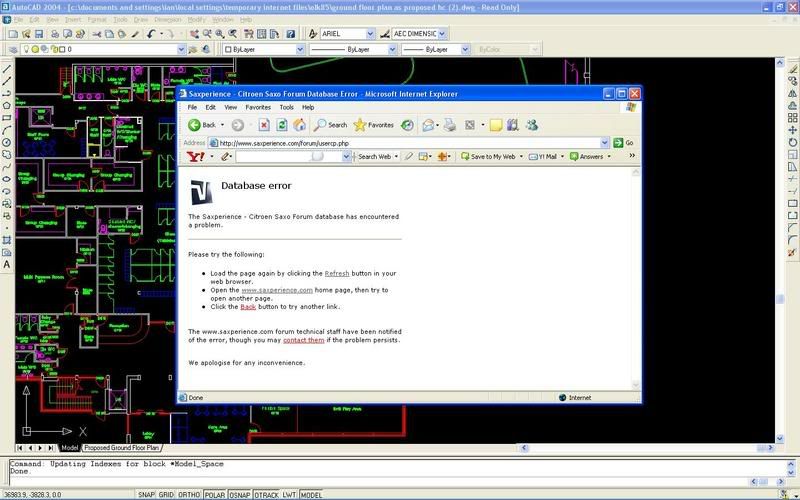Screen dimensions: 800x500
Task: Expand the IE address bar dropdown
Action: [x=605, y=143]
